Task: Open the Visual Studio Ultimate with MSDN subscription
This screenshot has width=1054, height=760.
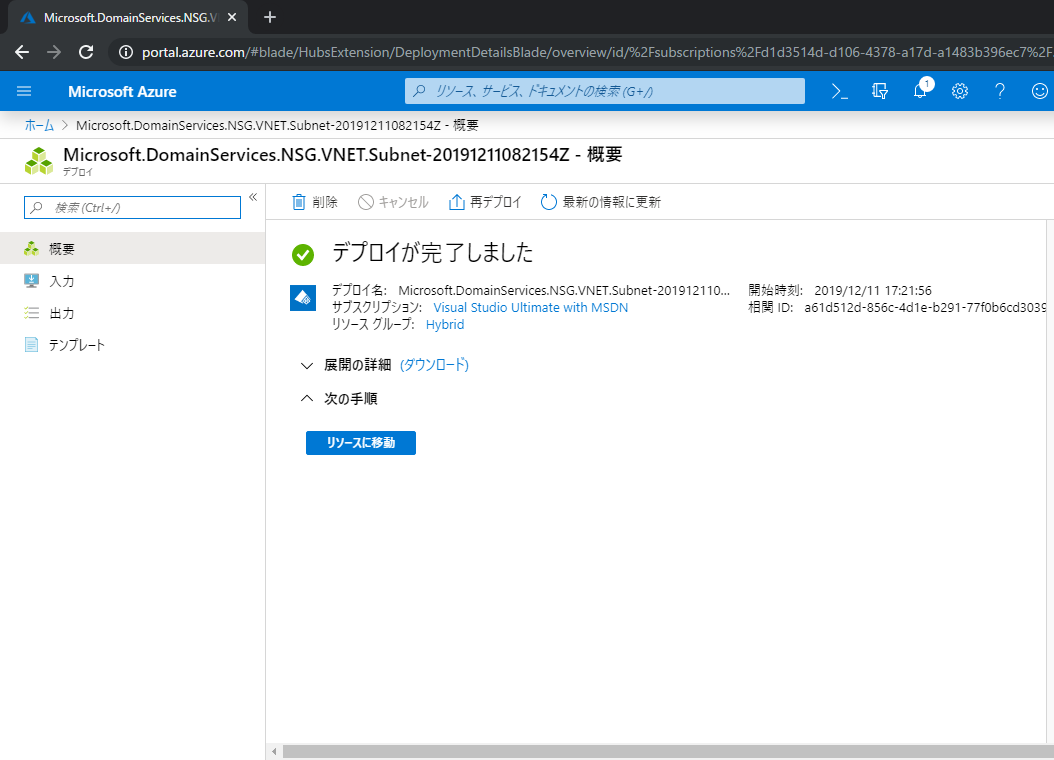Action: (530, 308)
